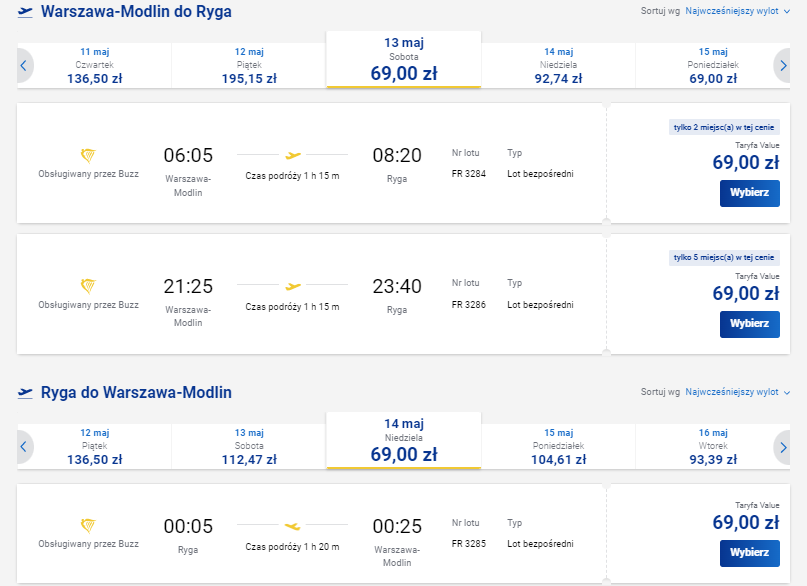
Task: Show earlier outbound dates with left arrow
Action: click(24, 65)
